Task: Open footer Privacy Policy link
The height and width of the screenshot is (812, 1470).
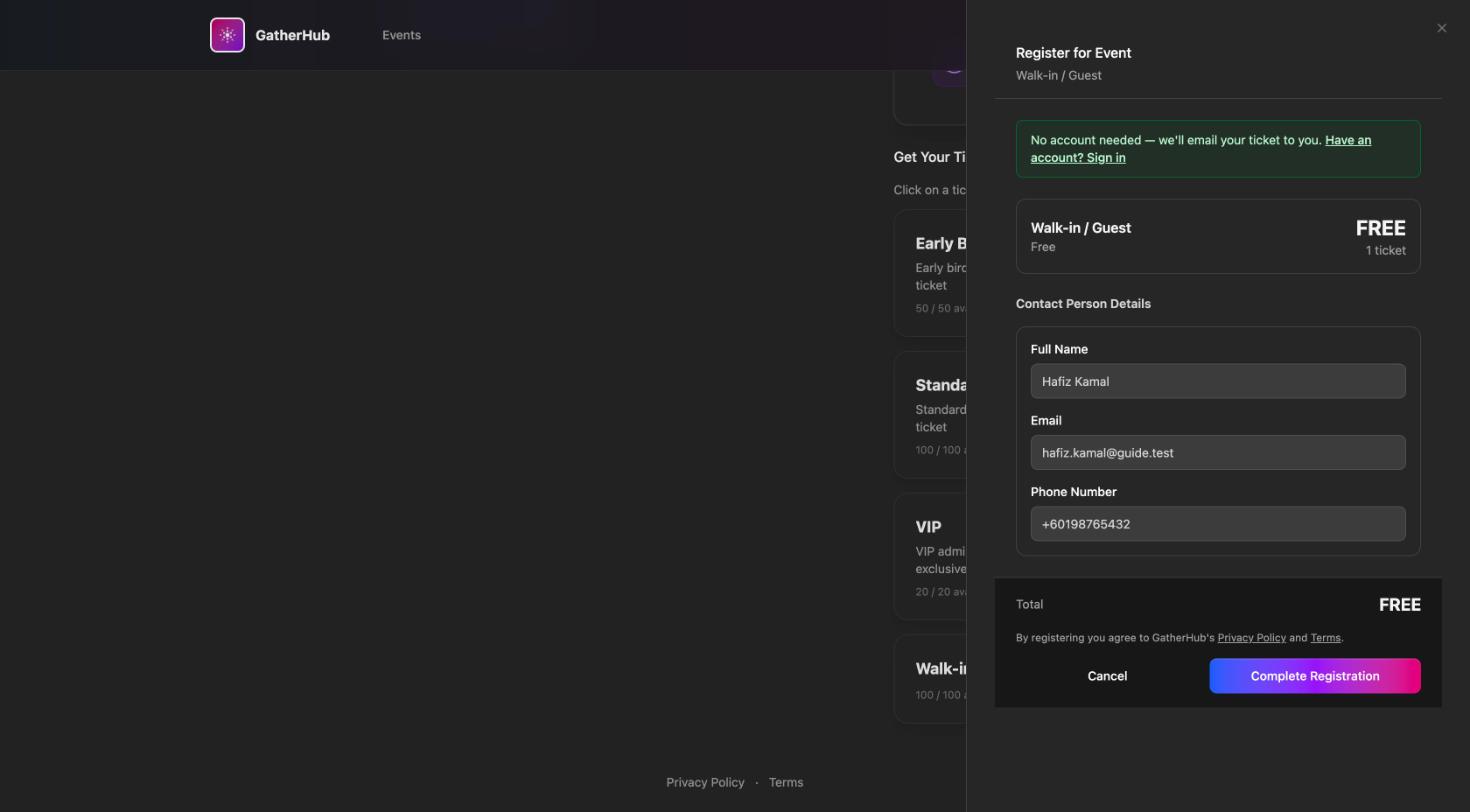Action: [705, 783]
